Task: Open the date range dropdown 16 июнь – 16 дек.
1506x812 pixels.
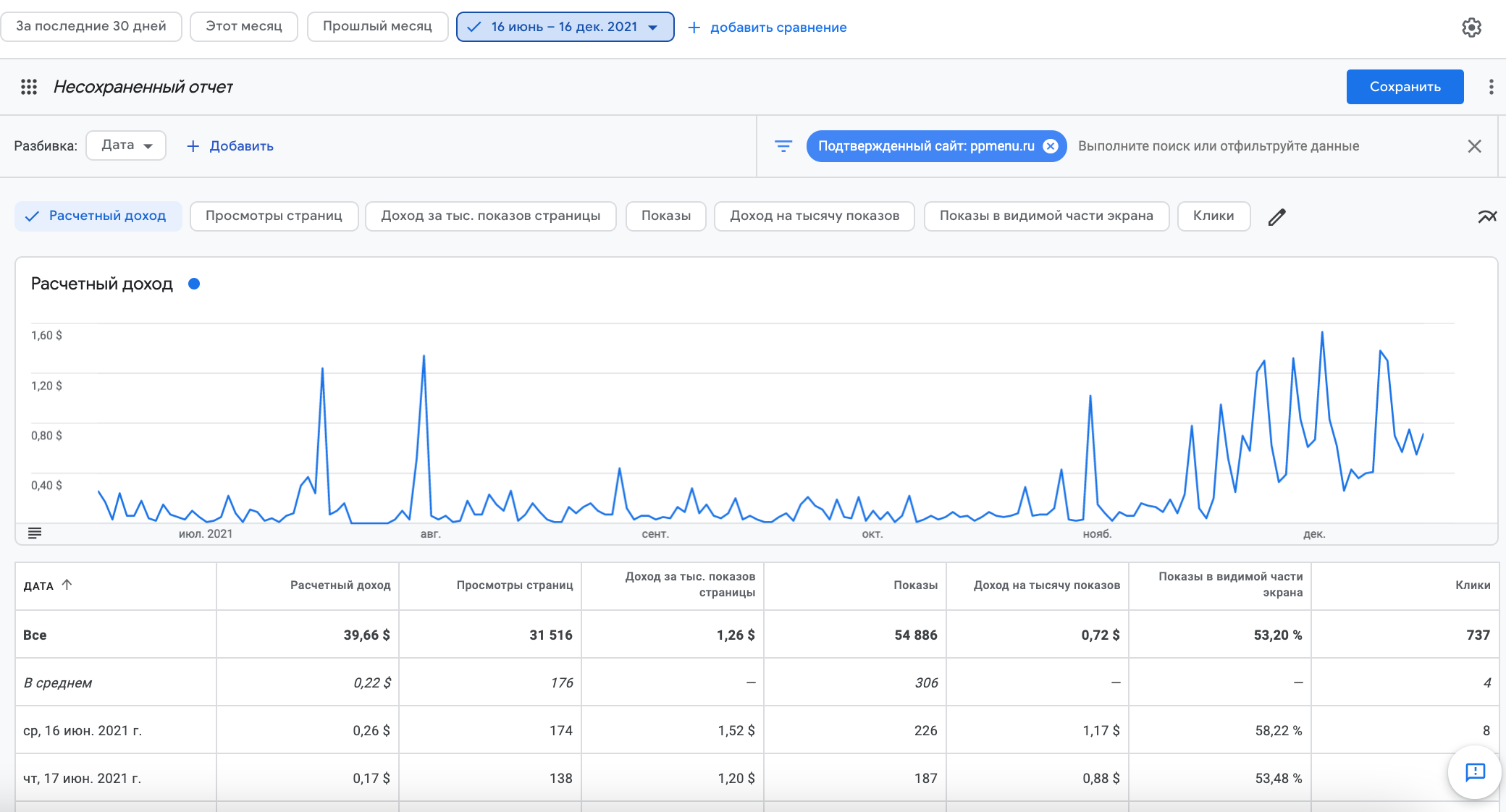Action: click(x=565, y=27)
